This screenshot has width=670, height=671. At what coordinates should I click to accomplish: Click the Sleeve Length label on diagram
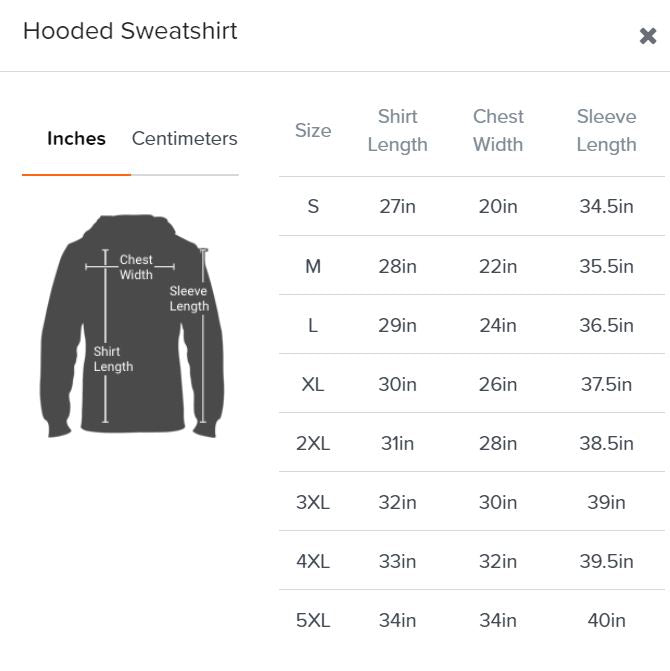pyautogui.click(x=188, y=299)
